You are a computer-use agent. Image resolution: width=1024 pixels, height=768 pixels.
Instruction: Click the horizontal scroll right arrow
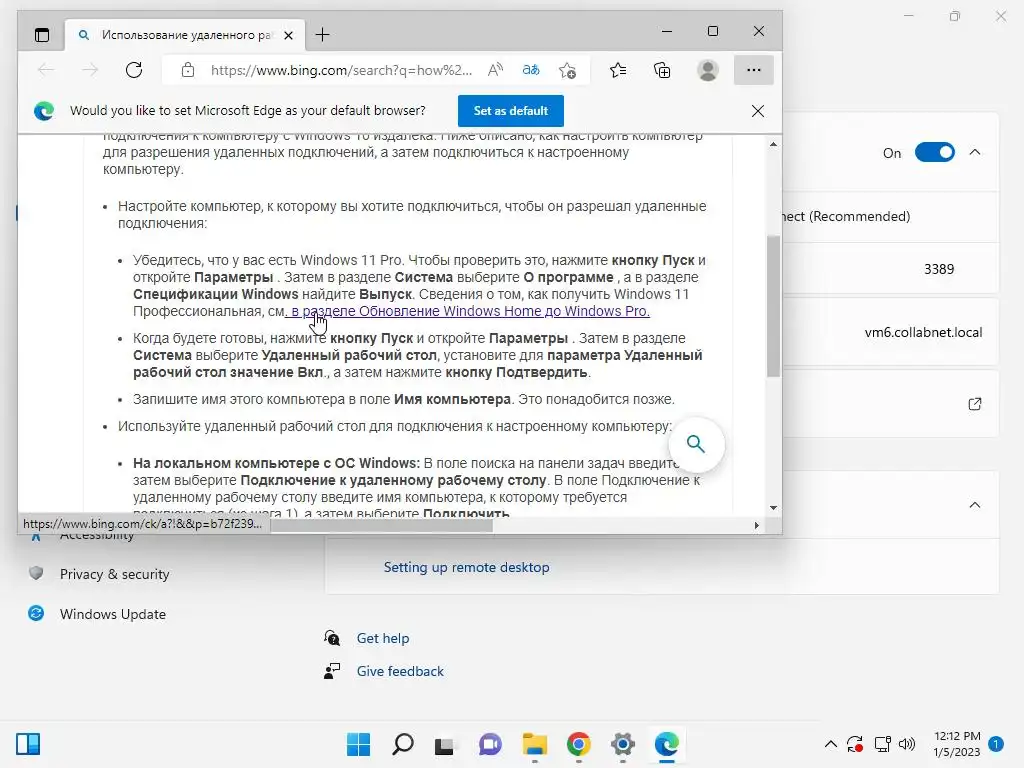(x=757, y=525)
